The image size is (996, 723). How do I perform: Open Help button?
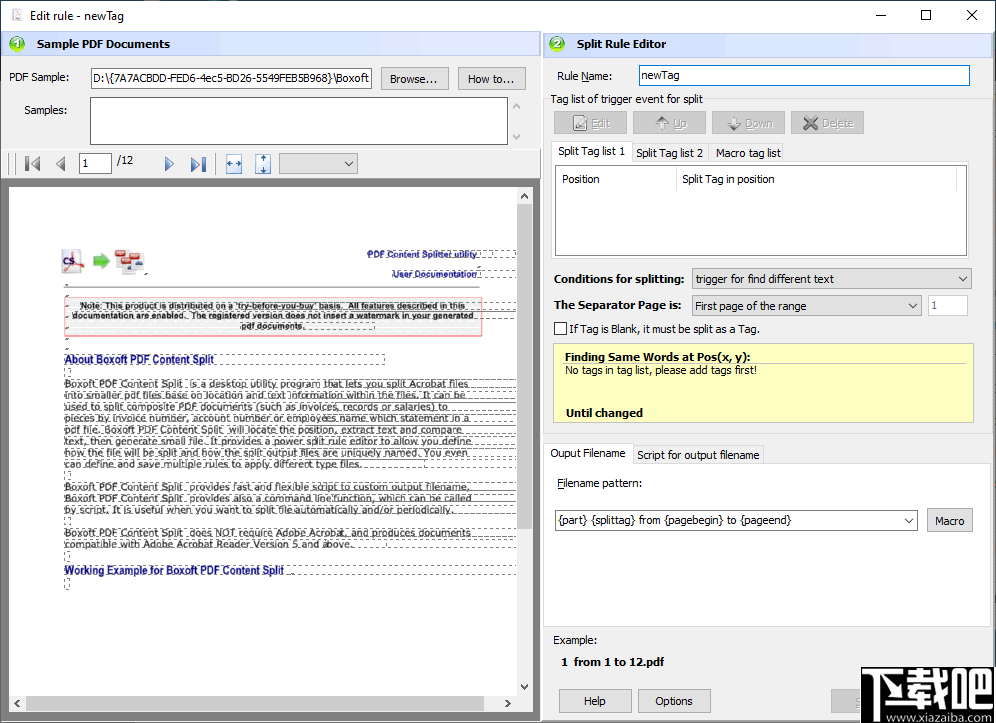(595, 701)
